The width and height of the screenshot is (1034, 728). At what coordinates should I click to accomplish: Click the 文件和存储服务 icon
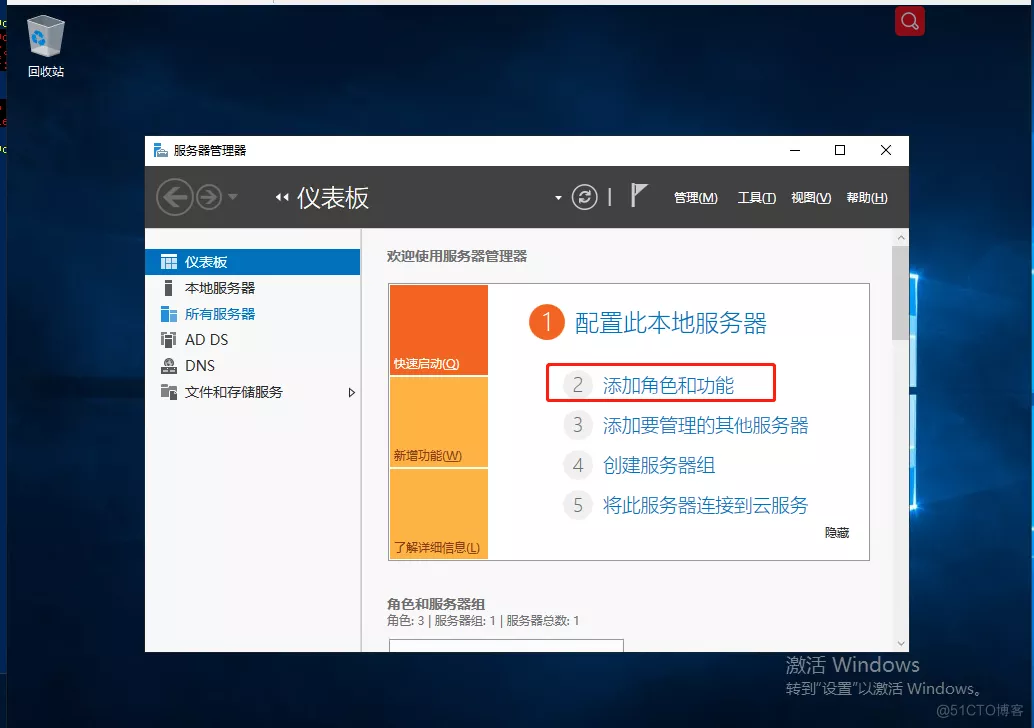[169, 392]
